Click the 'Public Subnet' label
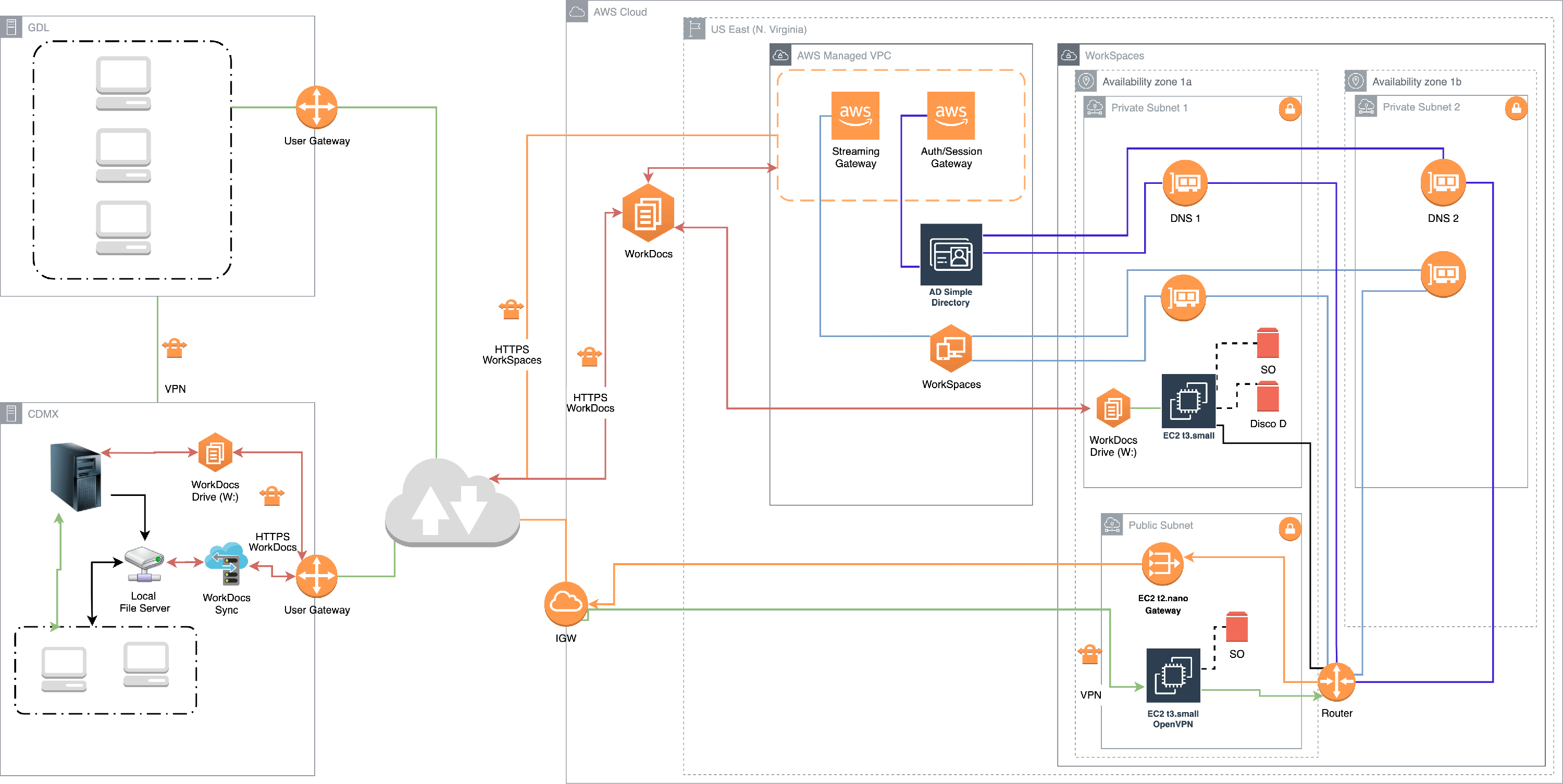 [1160, 525]
